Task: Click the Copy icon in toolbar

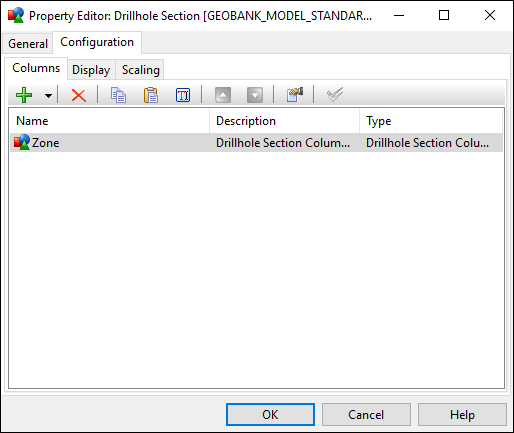Action: [118, 95]
